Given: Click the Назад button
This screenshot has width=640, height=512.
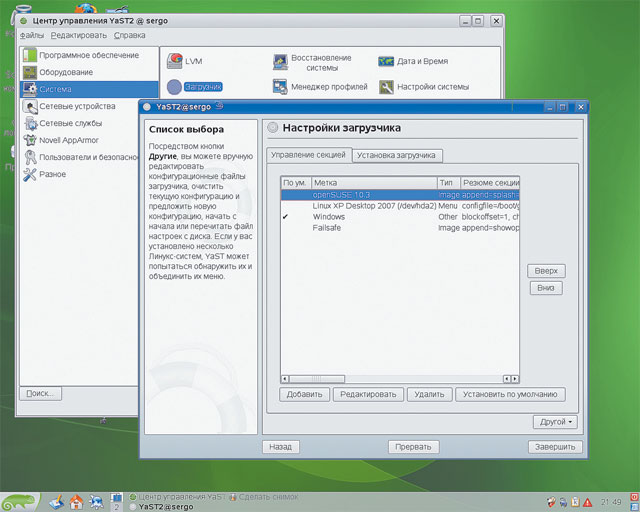Looking at the screenshot, I should pyautogui.click(x=280, y=447).
